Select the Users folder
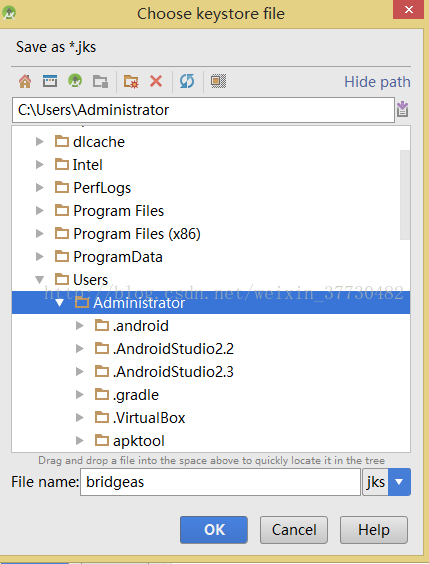This screenshot has width=429, height=564. tap(211, 280)
